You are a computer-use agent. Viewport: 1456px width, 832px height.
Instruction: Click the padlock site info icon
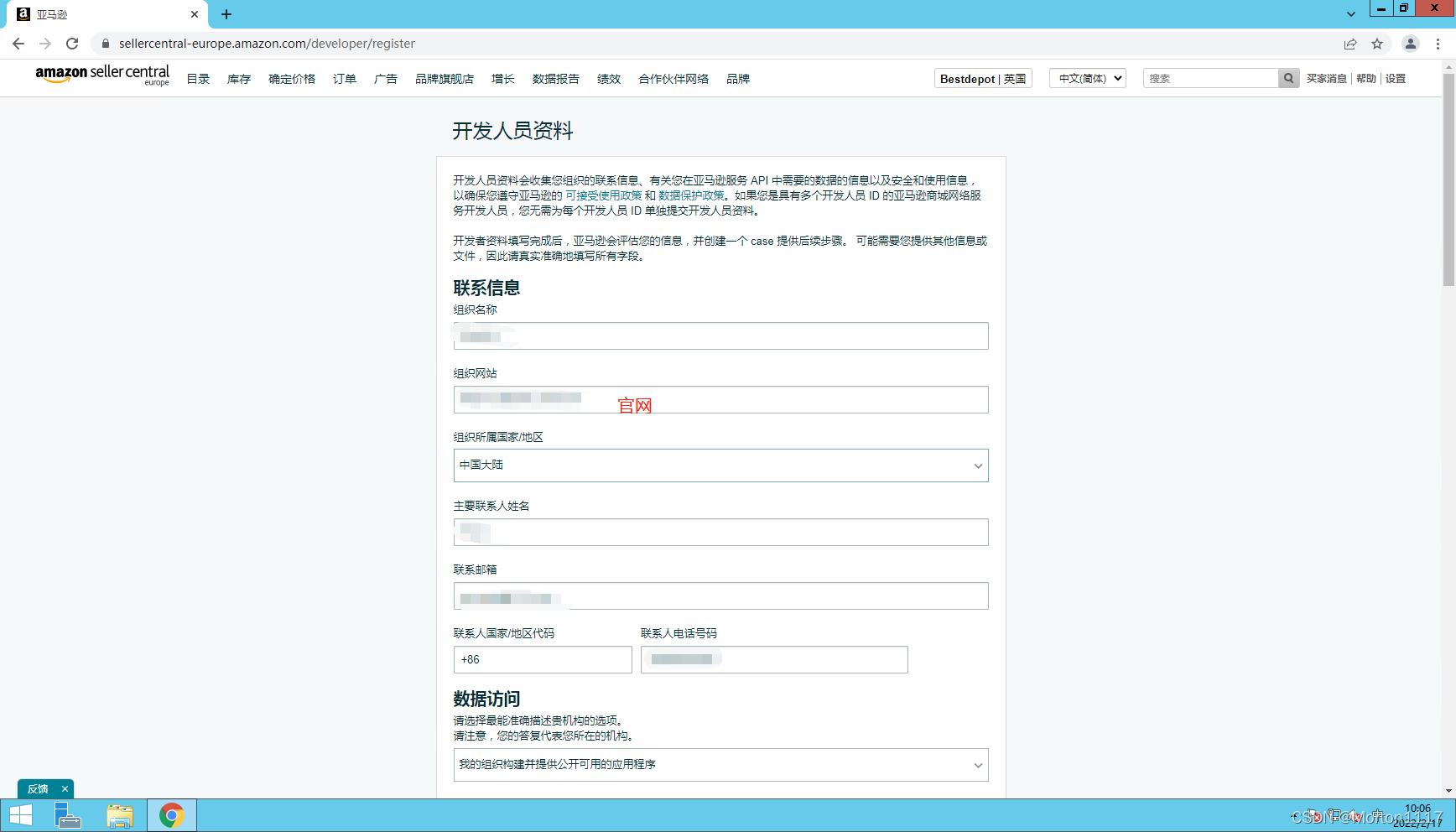pos(106,44)
